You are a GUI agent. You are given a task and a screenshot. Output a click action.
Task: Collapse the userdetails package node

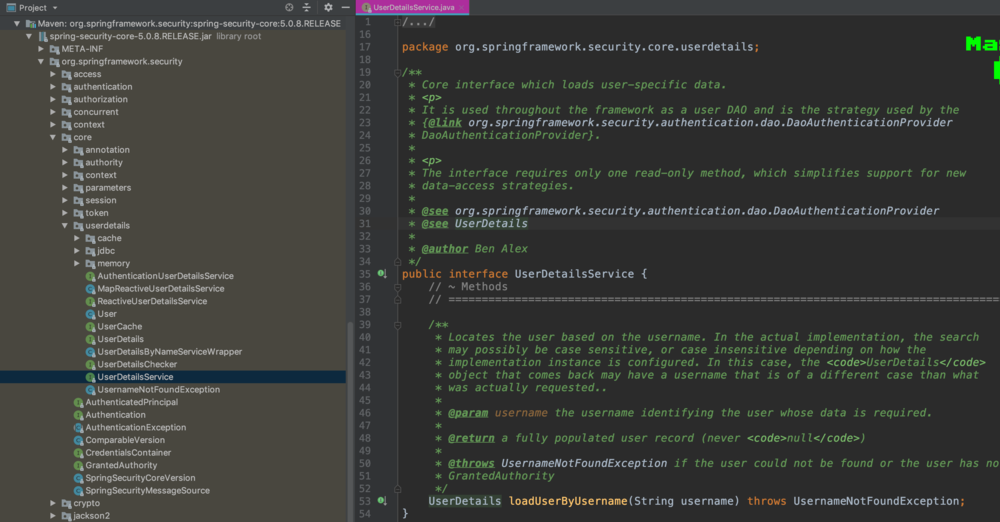click(x=66, y=226)
